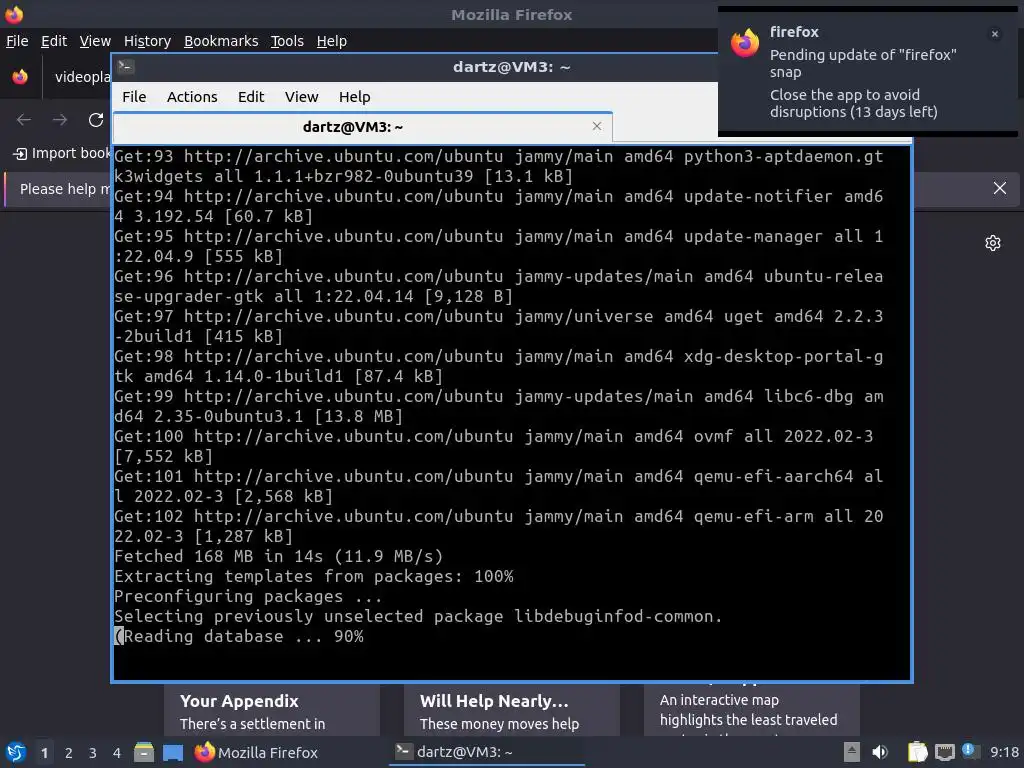Open Firefox Help menu
Image resolution: width=1024 pixels, height=768 pixels.
(x=332, y=41)
